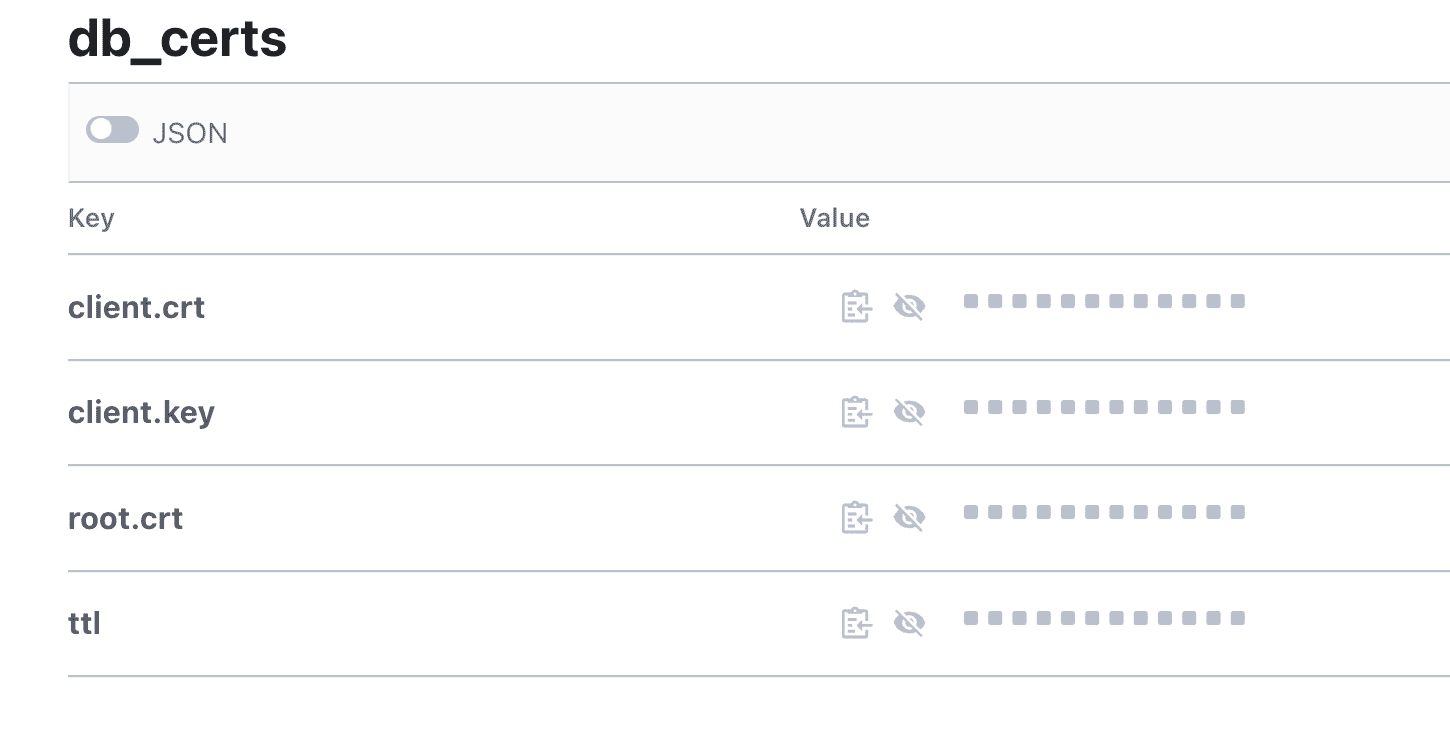This screenshot has height=744, width=1450.
Task: Click the JSON label beside the switch
Action: 190,133
